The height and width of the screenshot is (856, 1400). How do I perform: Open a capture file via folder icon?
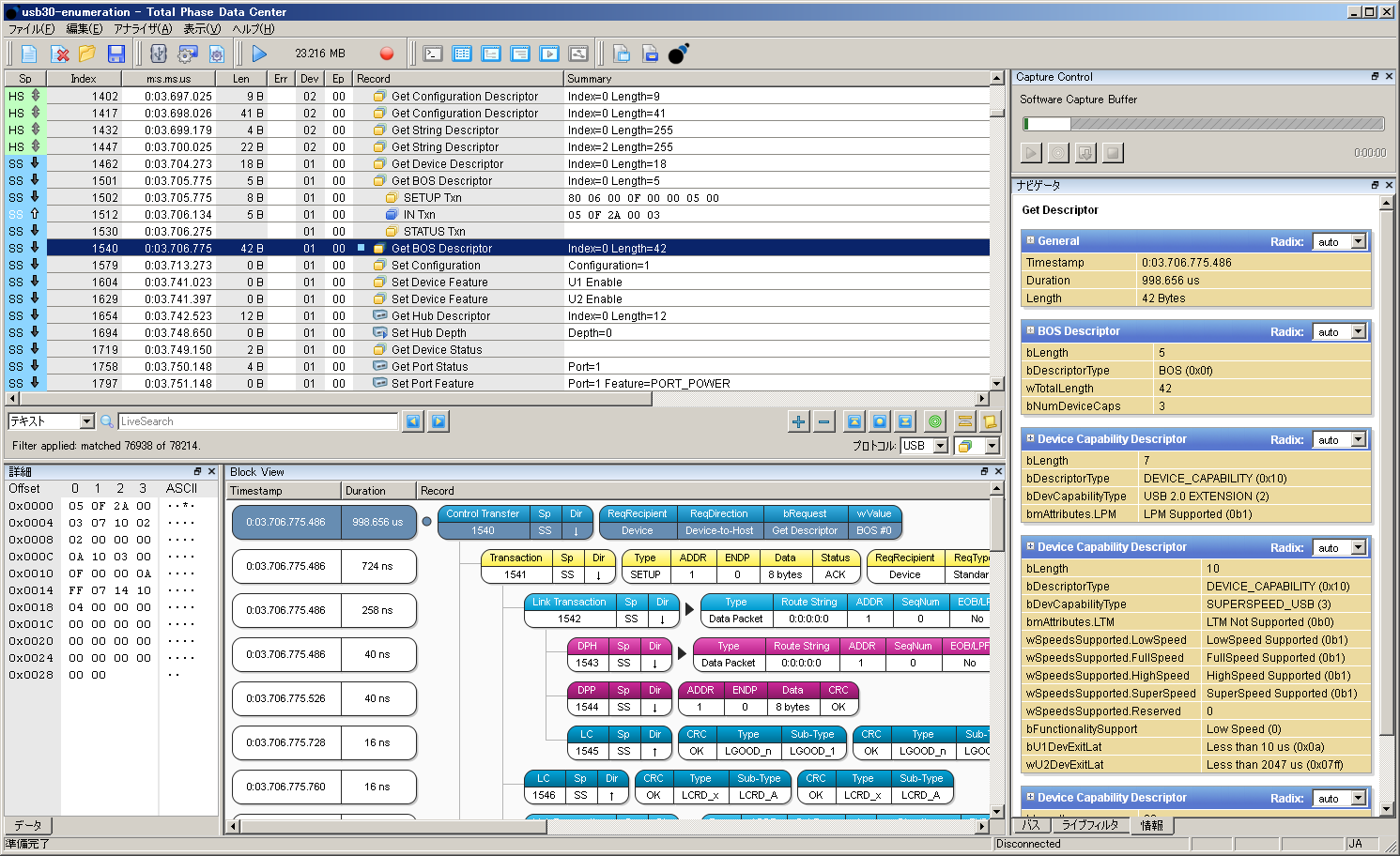(87, 53)
